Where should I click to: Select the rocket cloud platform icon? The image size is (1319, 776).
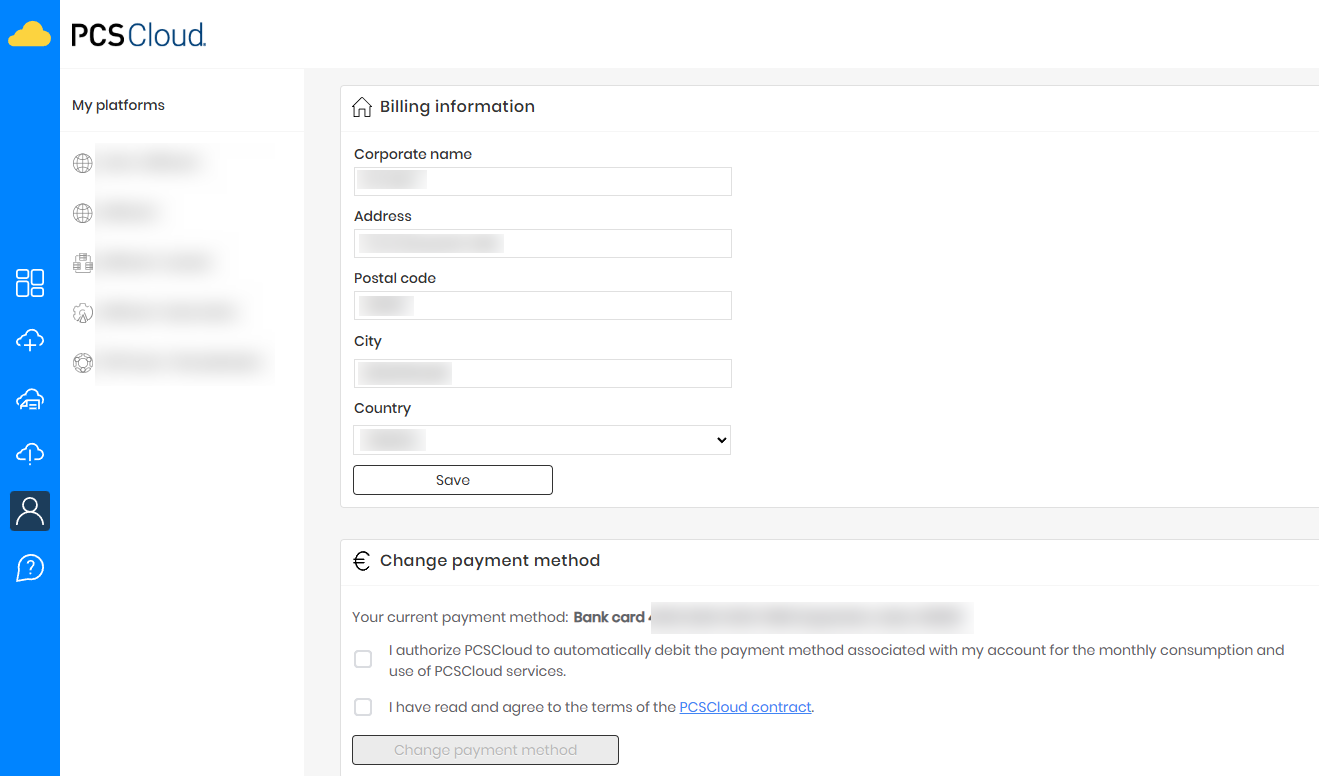(83, 313)
